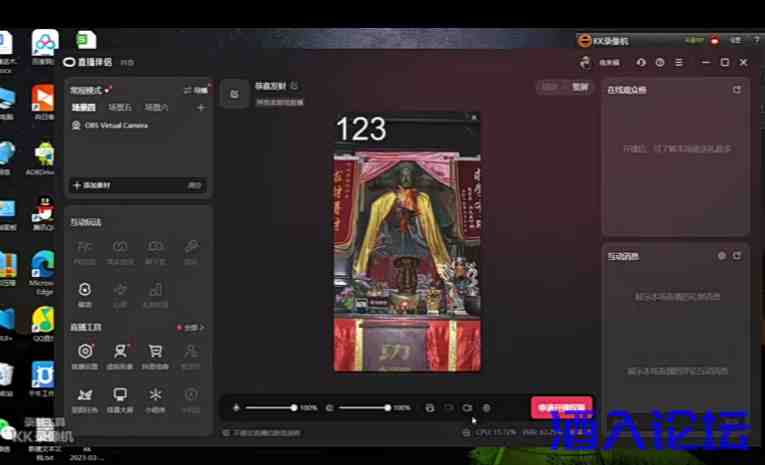Select portrait orientation in the orientation toggle

point(580,87)
